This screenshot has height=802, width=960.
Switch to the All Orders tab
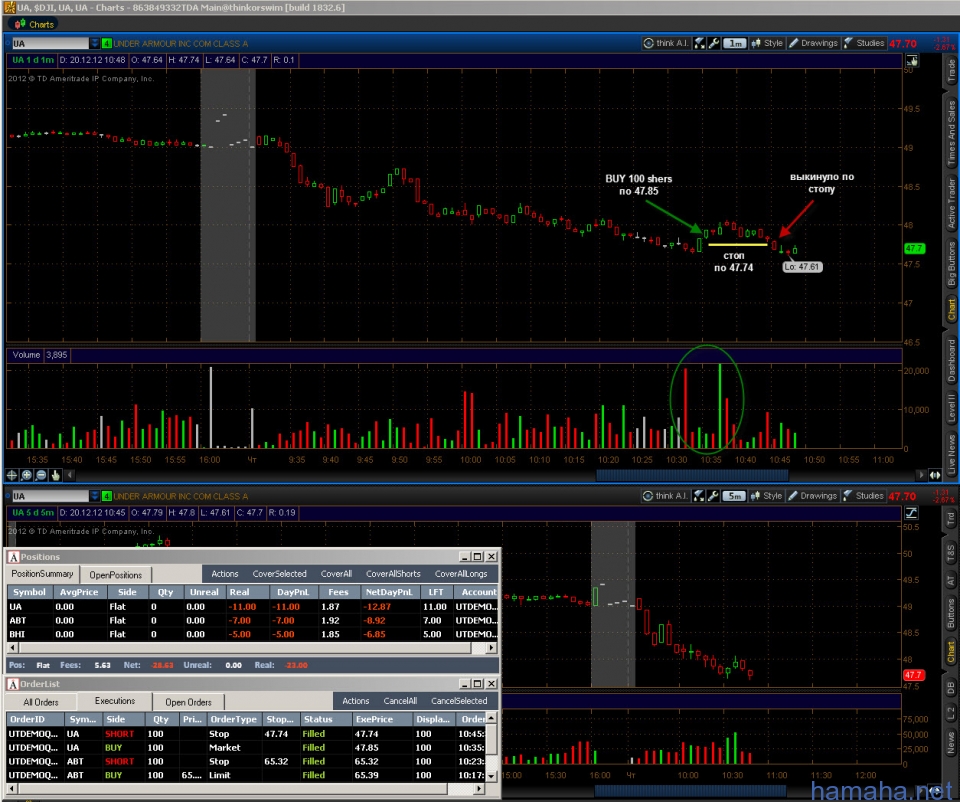point(41,702)
